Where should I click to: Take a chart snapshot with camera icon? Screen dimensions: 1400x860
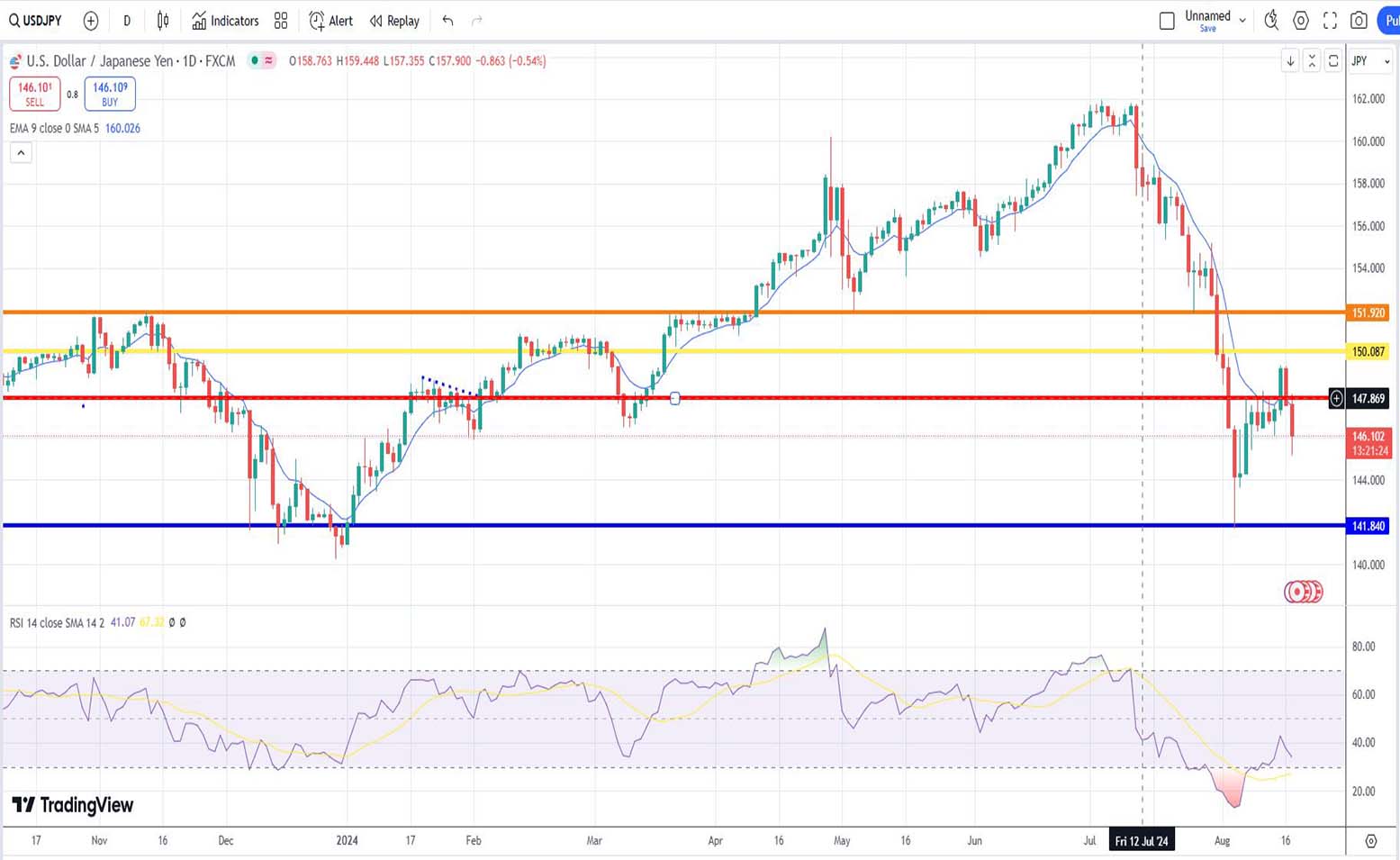[x=1359, y=21]
